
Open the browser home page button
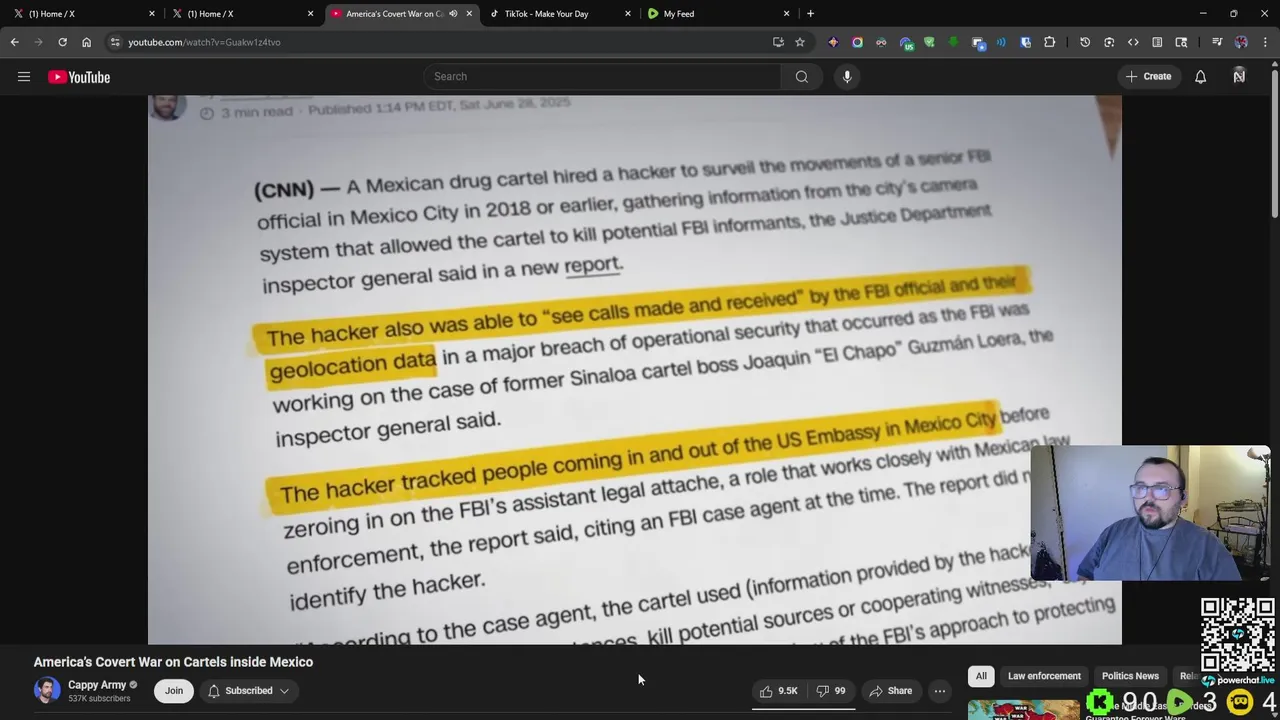click(86, 42)
